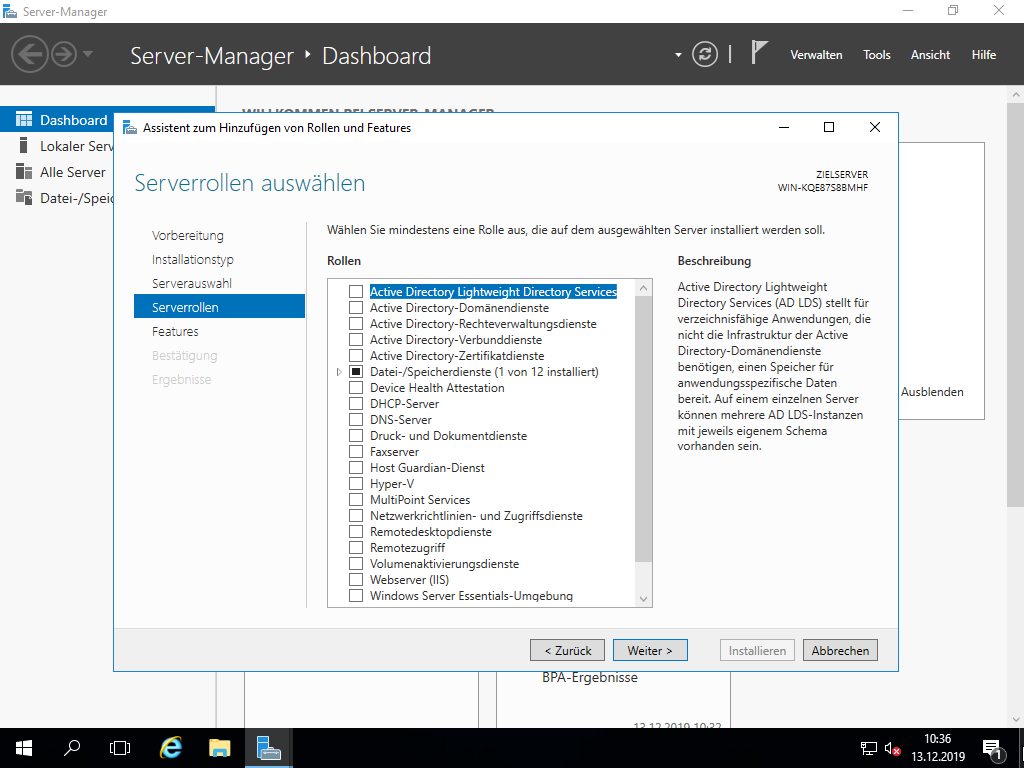Image resolution: width=1024 pixels, height=768 pixels.
Task: Go to the Vorbereitung wizard step
Action: [x=187, y=235]
